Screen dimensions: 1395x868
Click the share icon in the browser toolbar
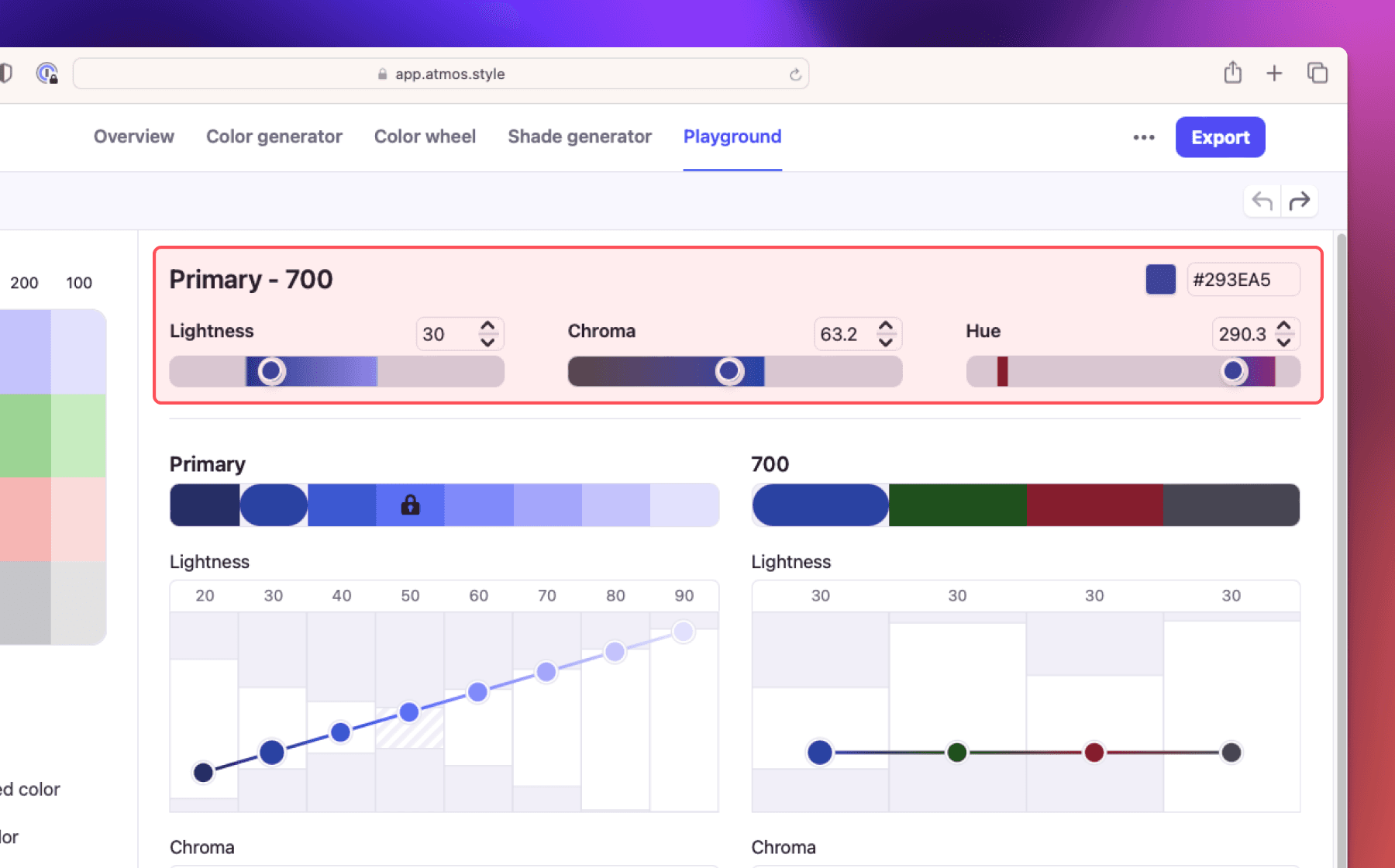click(x=1232, y=73)
